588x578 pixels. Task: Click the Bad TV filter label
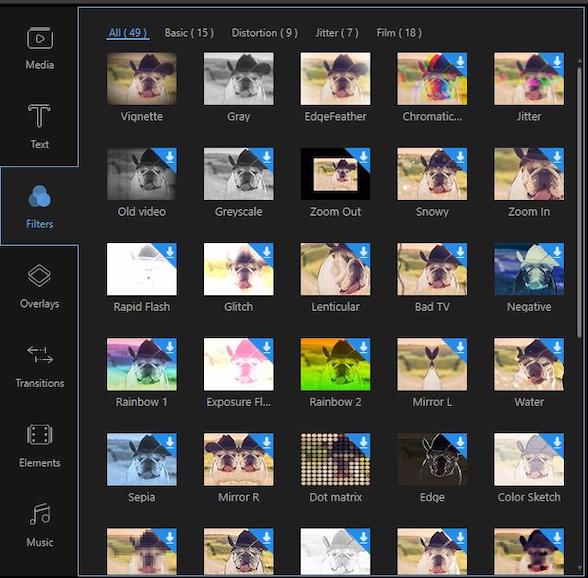click(432, 307)
